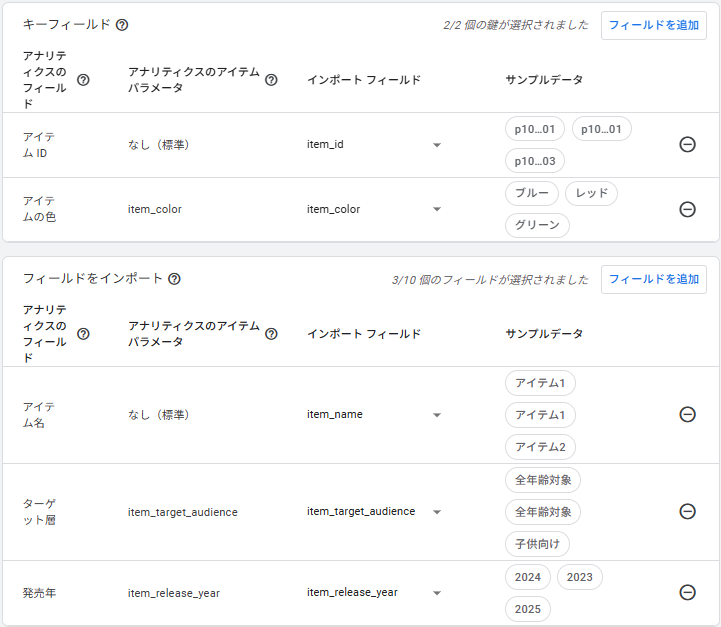
Task: Click the help icon next to キーフィールド
Action: 122,25
